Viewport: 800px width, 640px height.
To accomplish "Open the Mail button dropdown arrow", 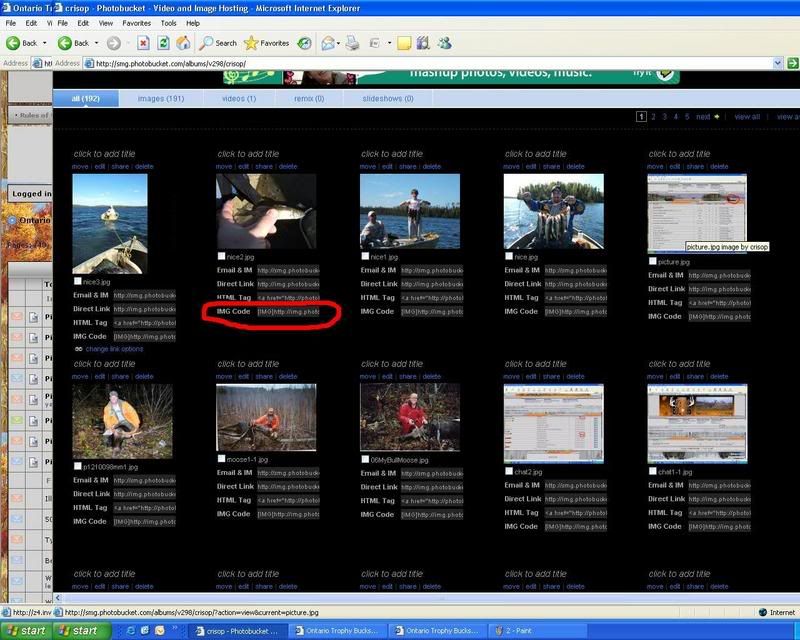I will click(340, 43).
